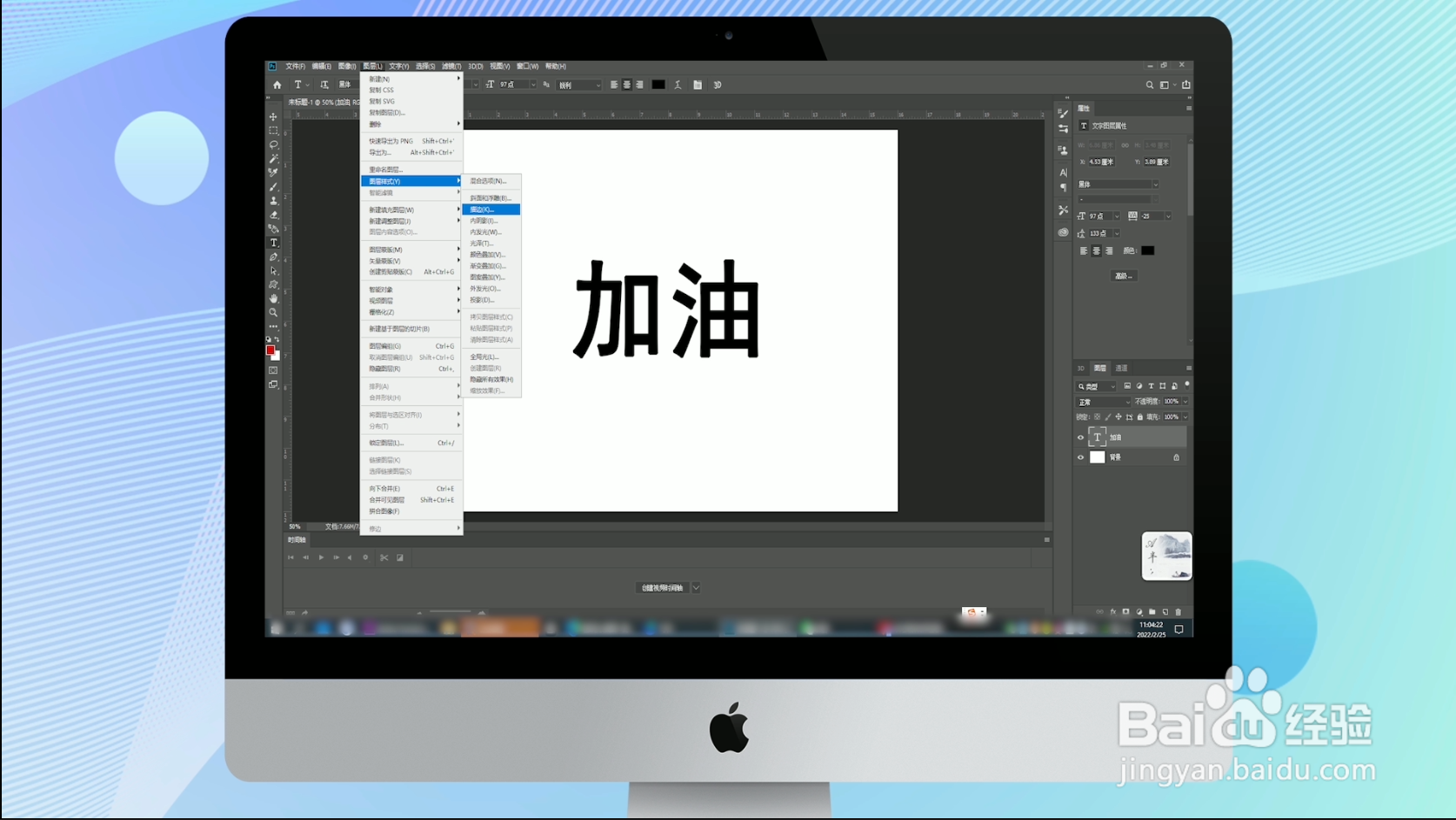Click the filter by text layers icon
The height and width of the screenshot is (820, 1456).
click(1151, 386)
